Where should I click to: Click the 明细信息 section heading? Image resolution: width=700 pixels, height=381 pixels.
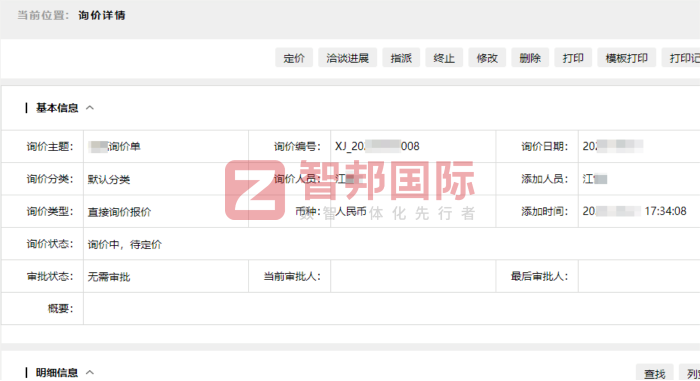tap(57, 372)
